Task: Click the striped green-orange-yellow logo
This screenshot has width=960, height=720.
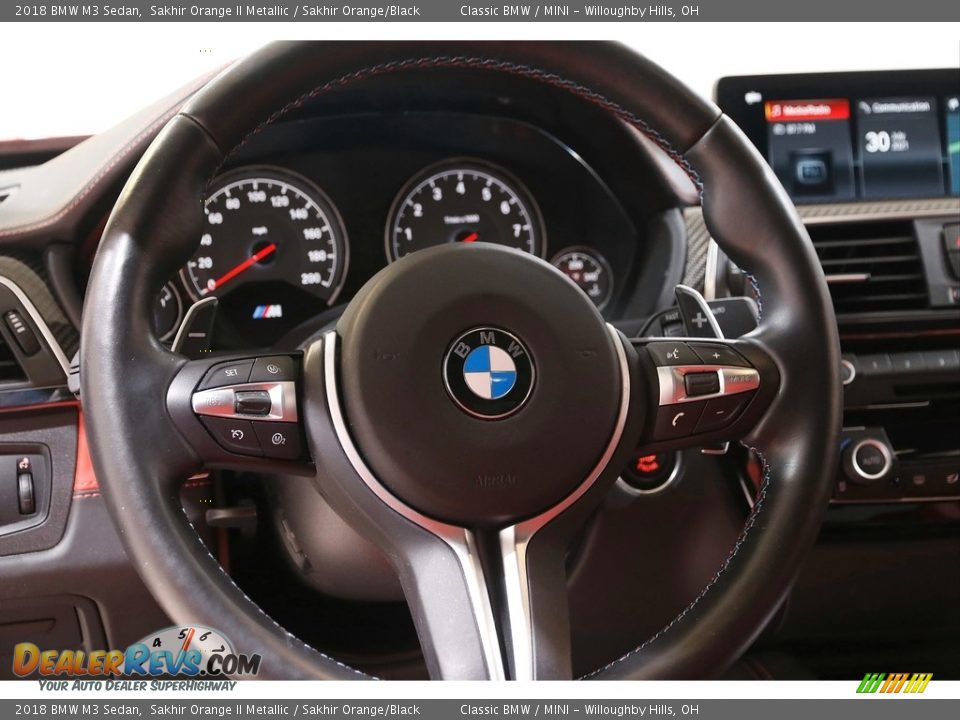Action: [894, 683]
